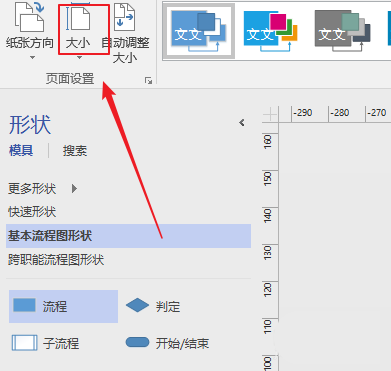Screen dimensions: 391x371
Task: Click the 判定 shape label
Action: (168, 306)
